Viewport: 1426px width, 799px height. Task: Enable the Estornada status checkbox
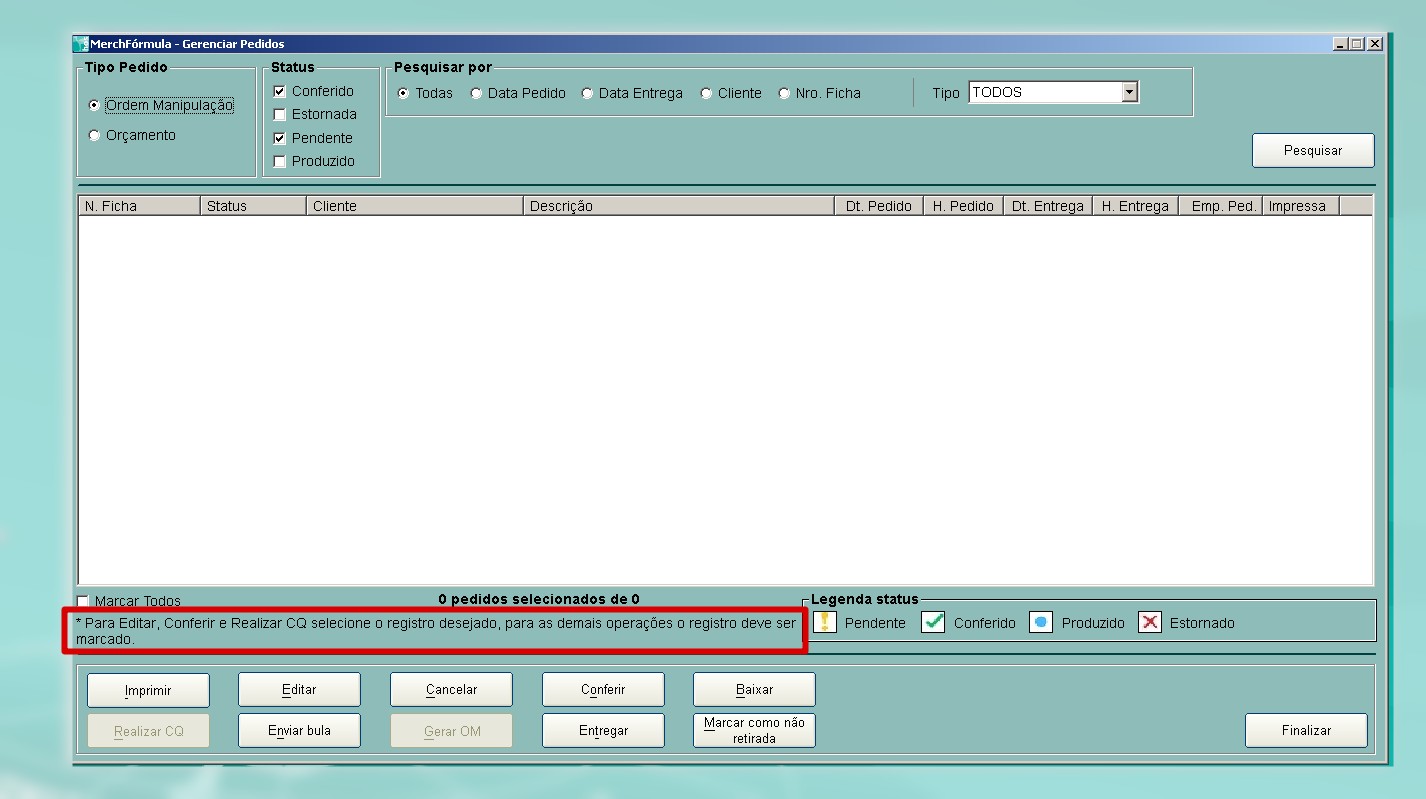[x=280, y=115]
